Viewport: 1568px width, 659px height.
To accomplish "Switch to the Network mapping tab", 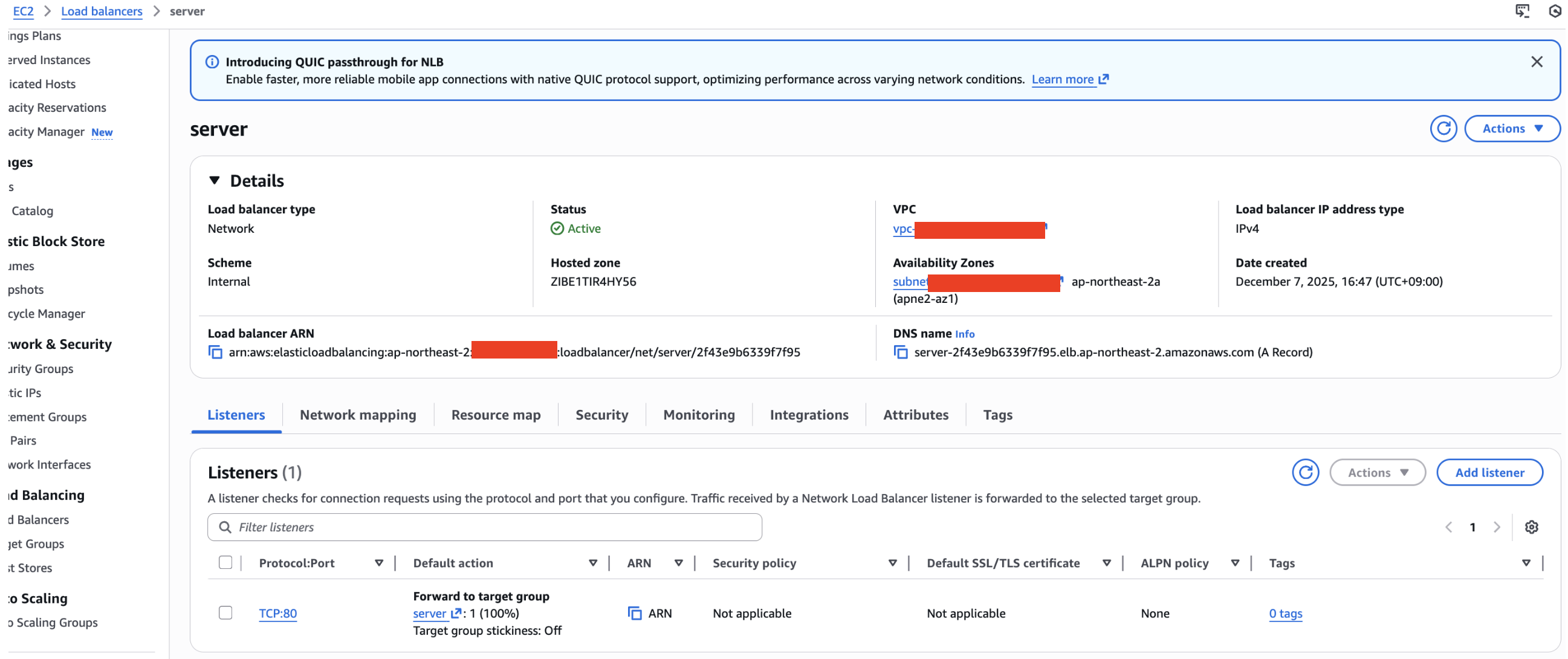I will [358, 415].
